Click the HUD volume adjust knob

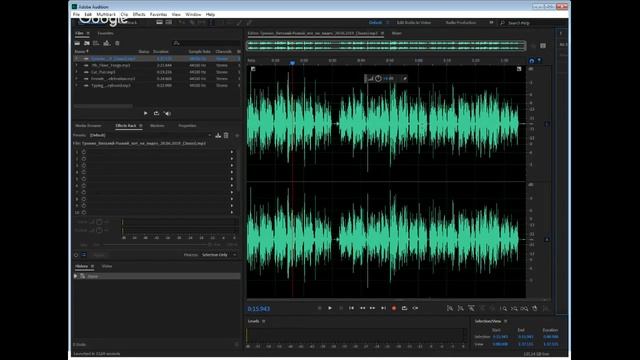tap(378, 78)
